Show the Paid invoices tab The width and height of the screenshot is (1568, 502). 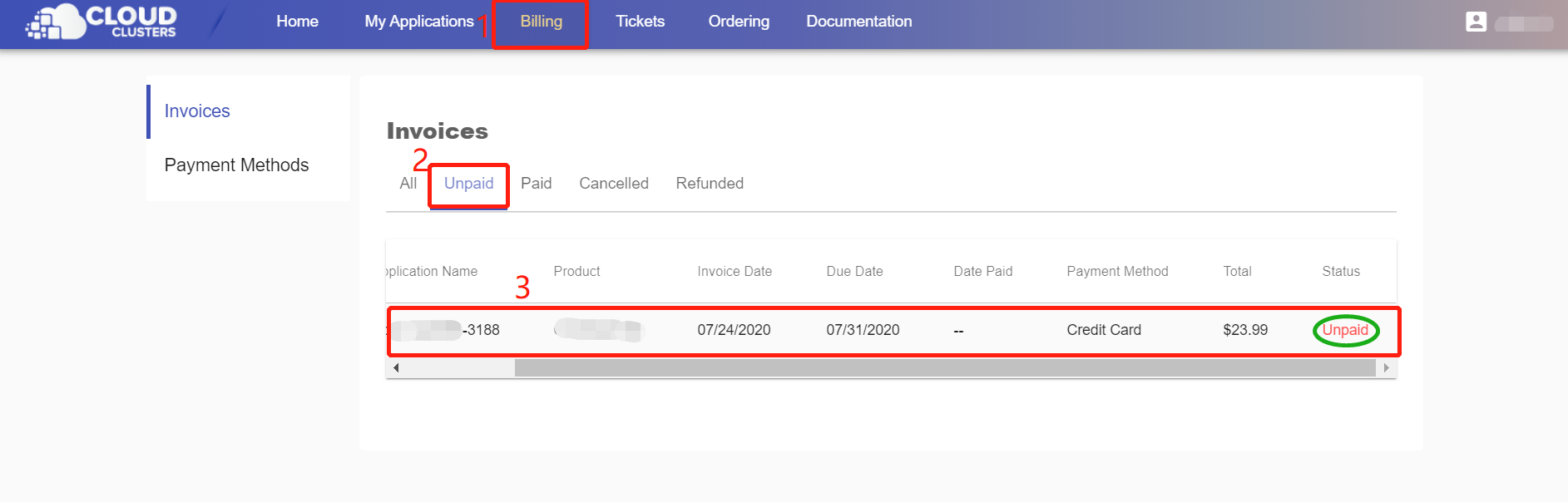point(536,184)
